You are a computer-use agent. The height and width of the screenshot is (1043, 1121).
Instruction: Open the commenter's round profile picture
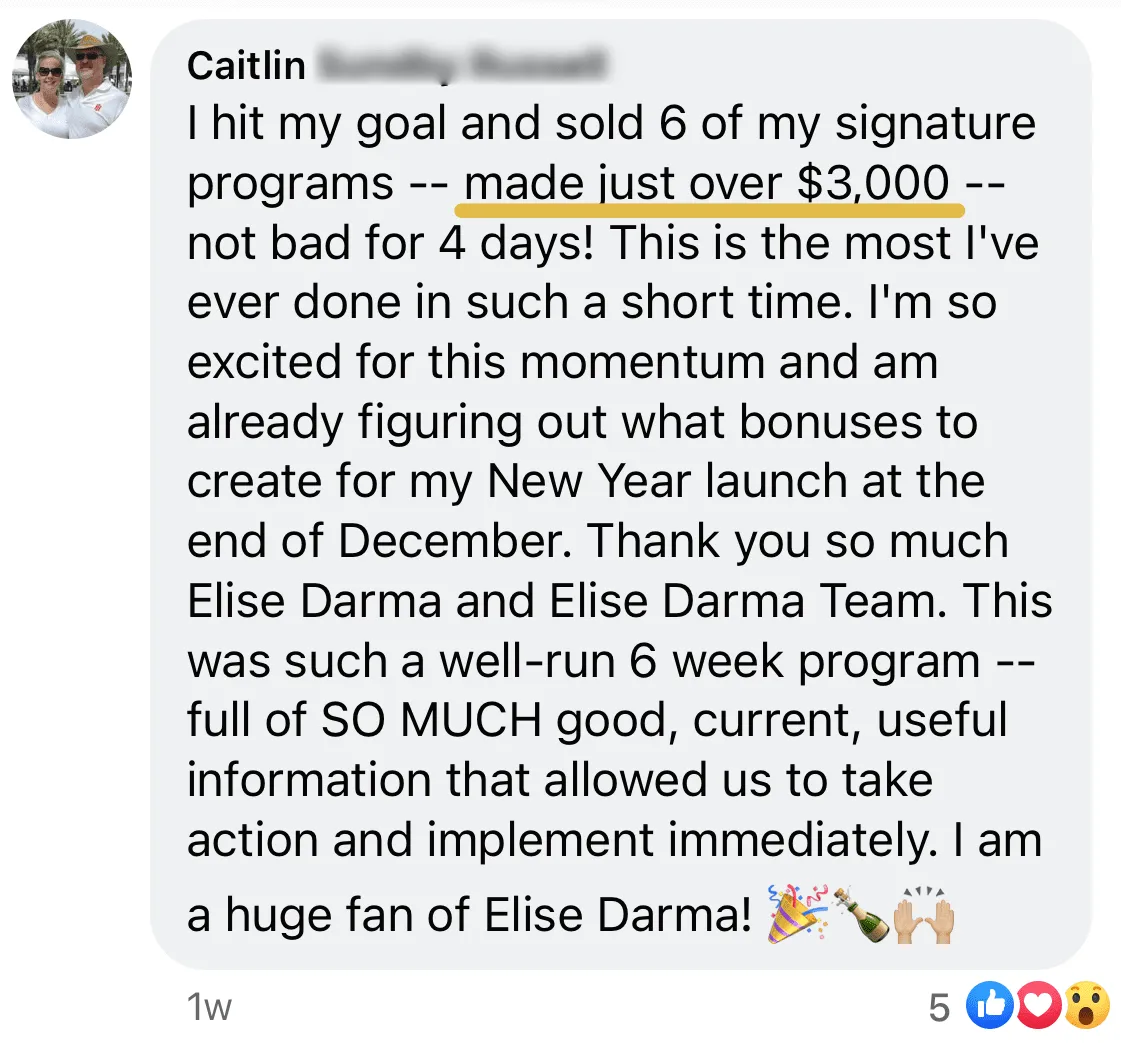click(71, 79)
